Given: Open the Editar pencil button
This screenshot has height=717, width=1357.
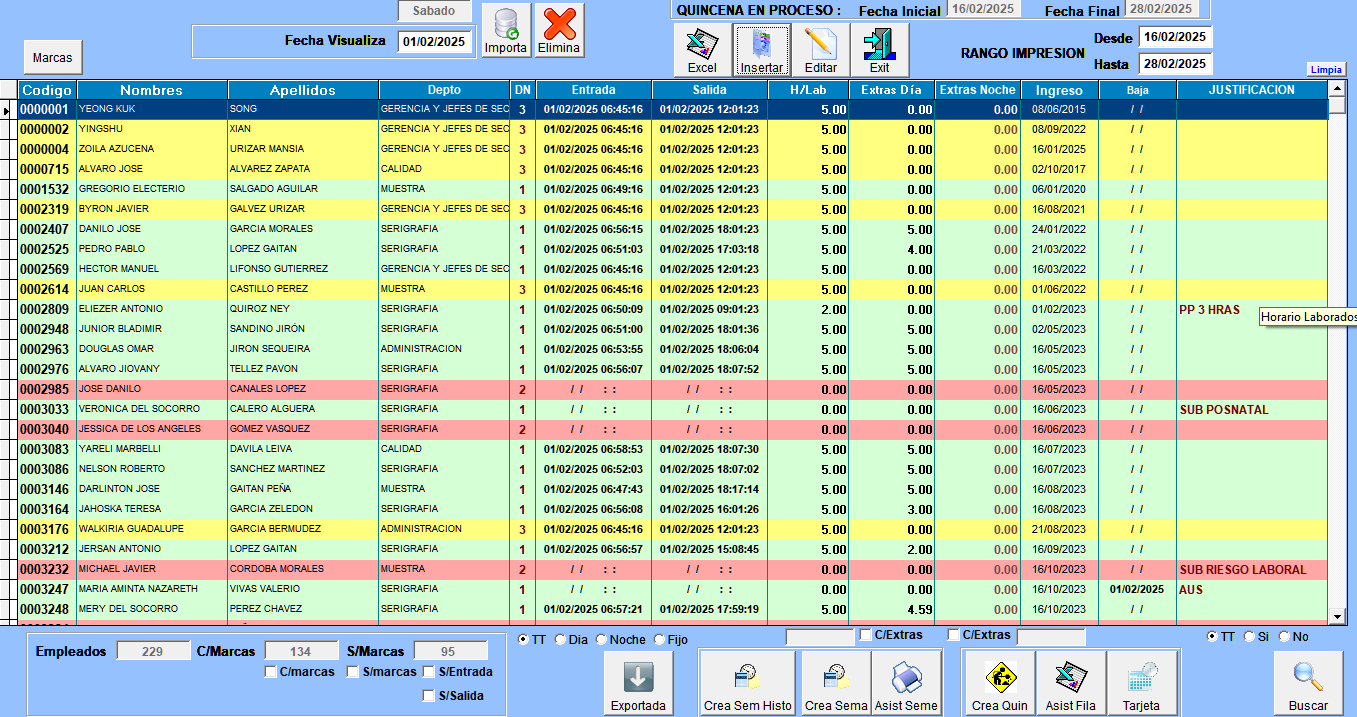Looking at the screenshot, I should (820, 50).
